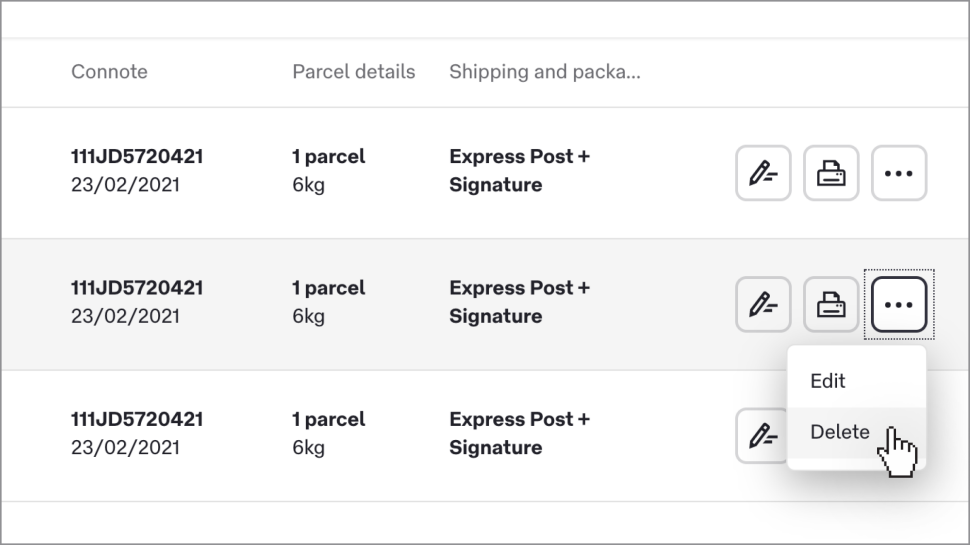Select connote 111JD5720421 in the first row
This screenshot has width=970, height=545.
[137, 157]
